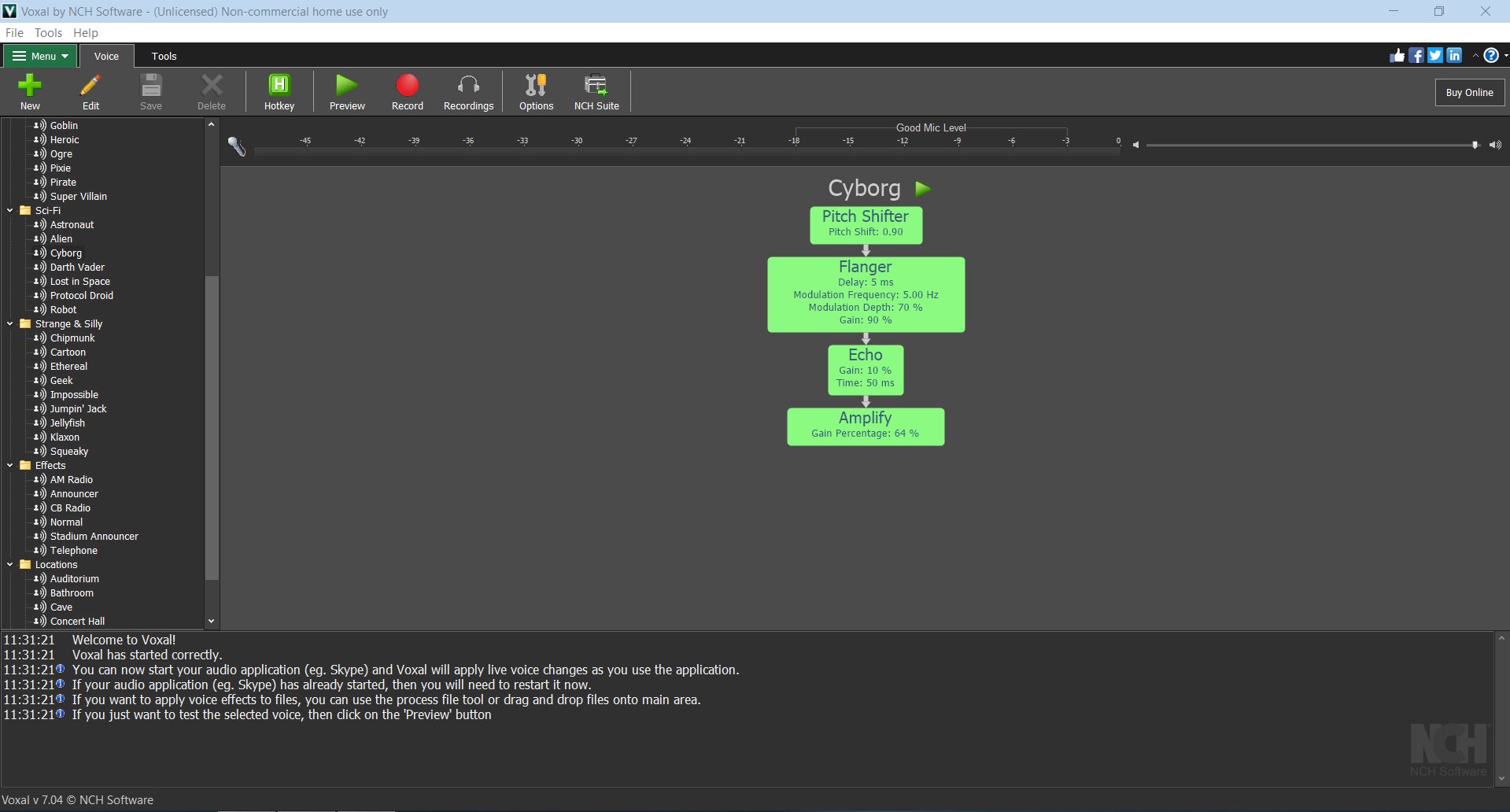Select the Flanger effect block
This screenshot has width=1510, height=812.
(x=866, y=294)
